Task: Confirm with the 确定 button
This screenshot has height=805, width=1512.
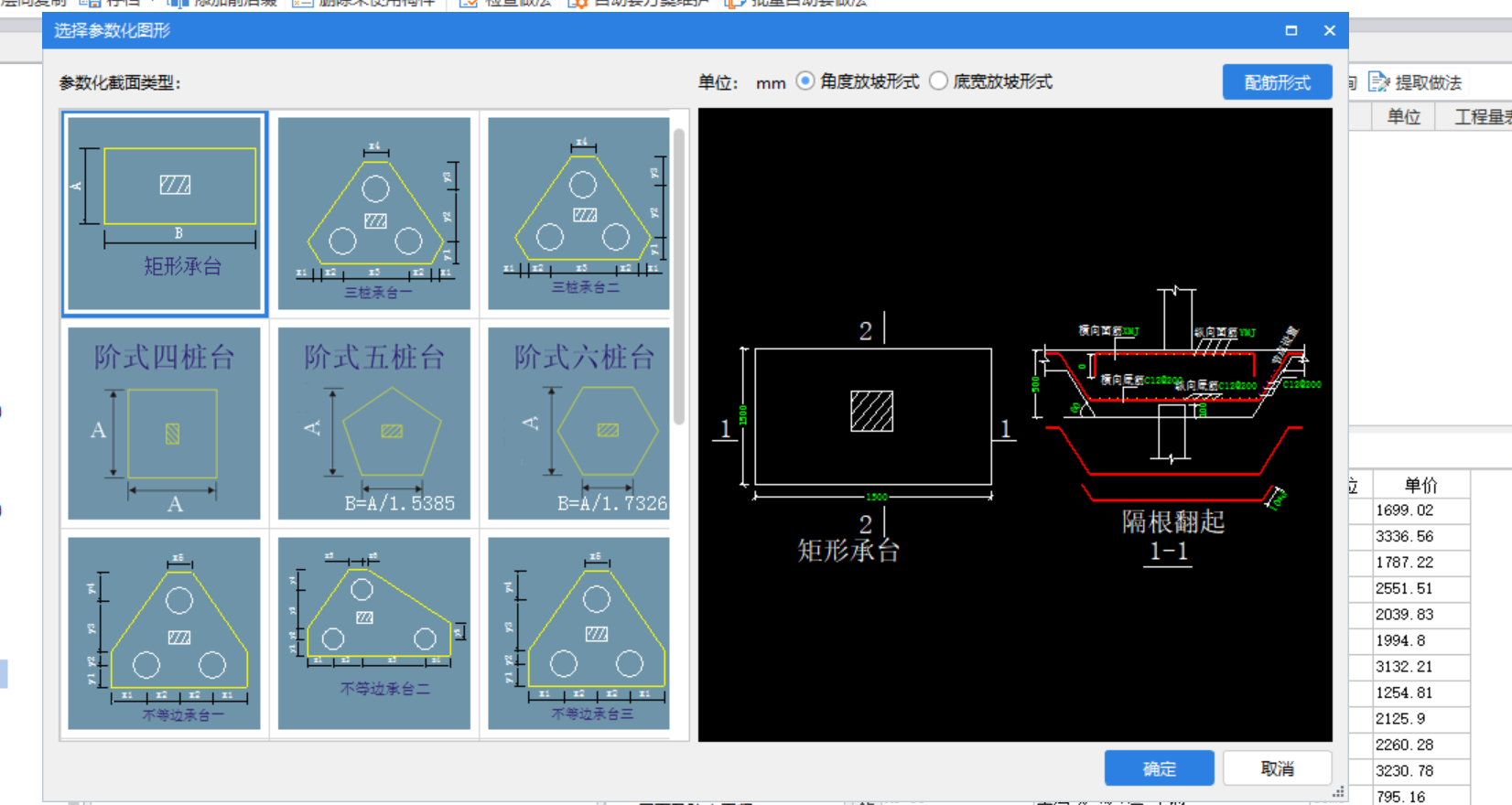Action: tap(1159, 768)
